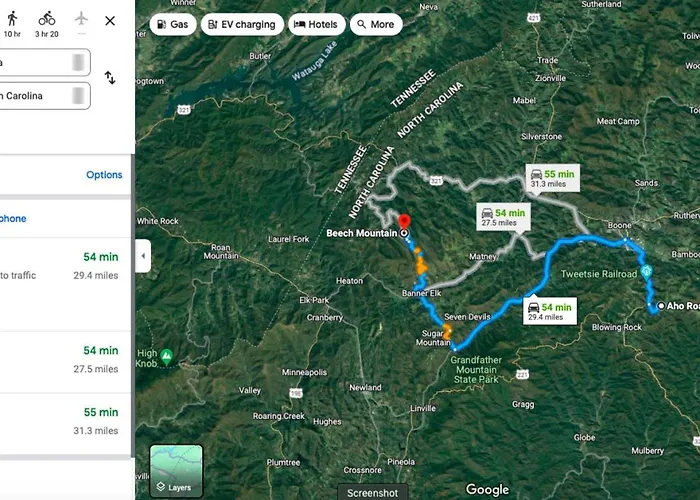The width and height of the screenshot is (700, 500).
Task: Click the side panel scrollbar
Action: 133,305
